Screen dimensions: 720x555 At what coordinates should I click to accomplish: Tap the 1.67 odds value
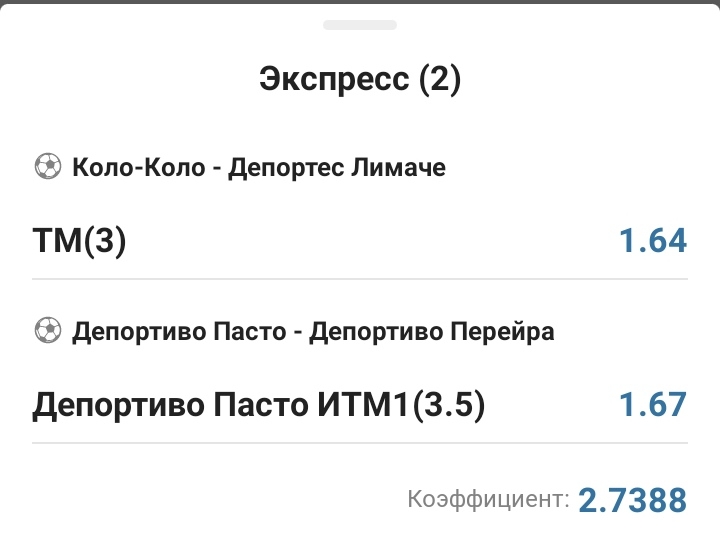coord(652,405)
